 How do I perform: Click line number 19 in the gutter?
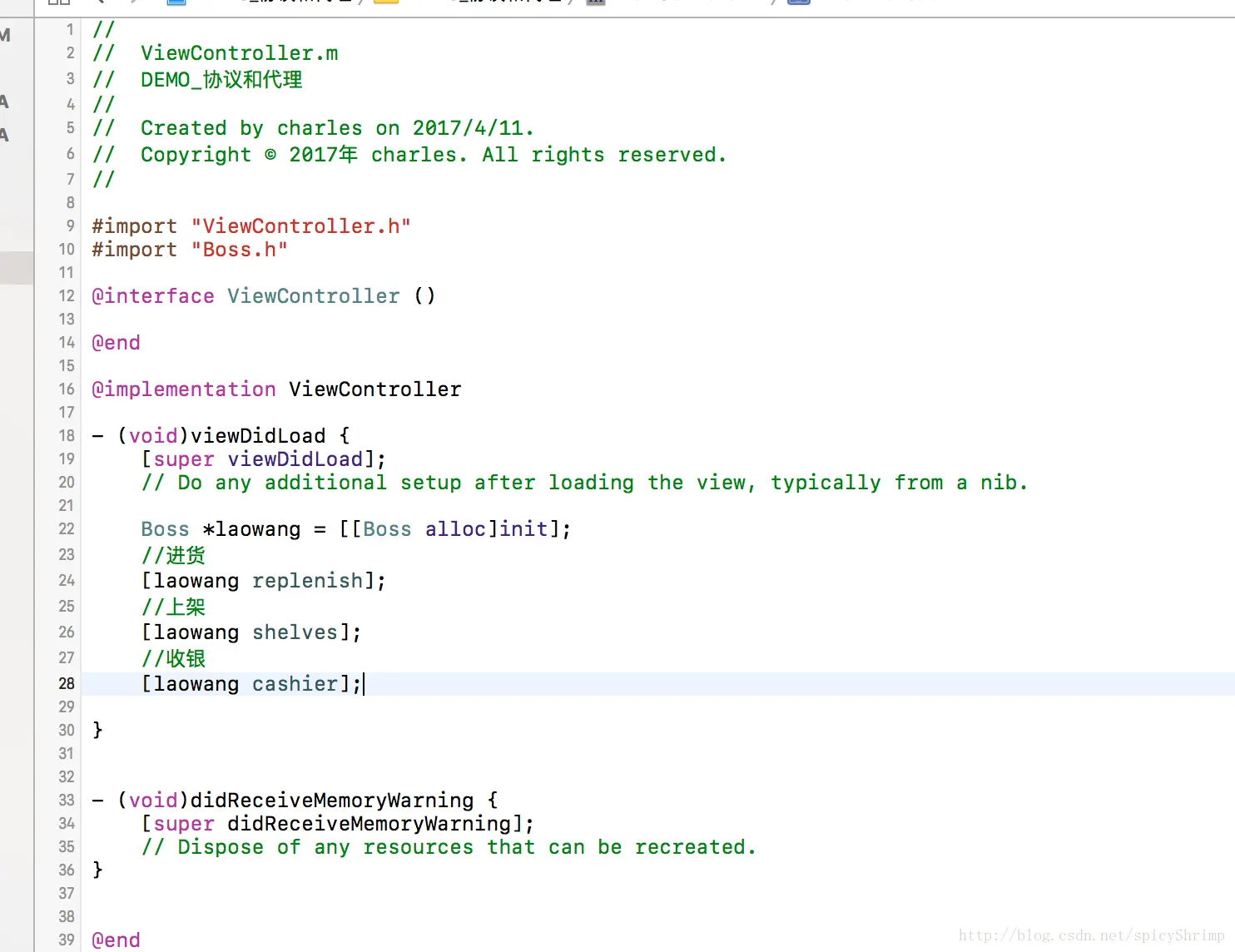click(x=67, y=459)
